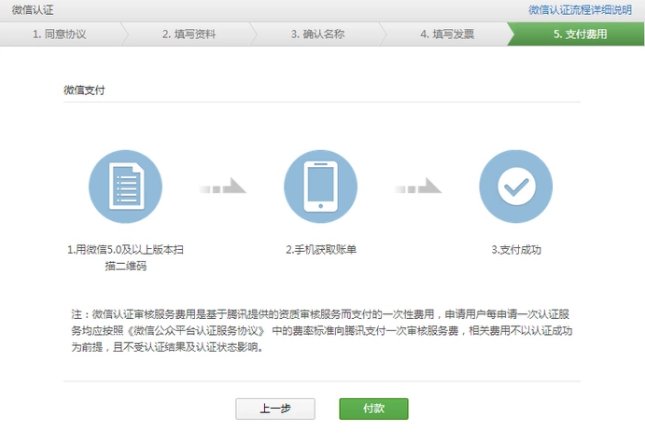Click the 微信认证 title text

click(32, 10)
